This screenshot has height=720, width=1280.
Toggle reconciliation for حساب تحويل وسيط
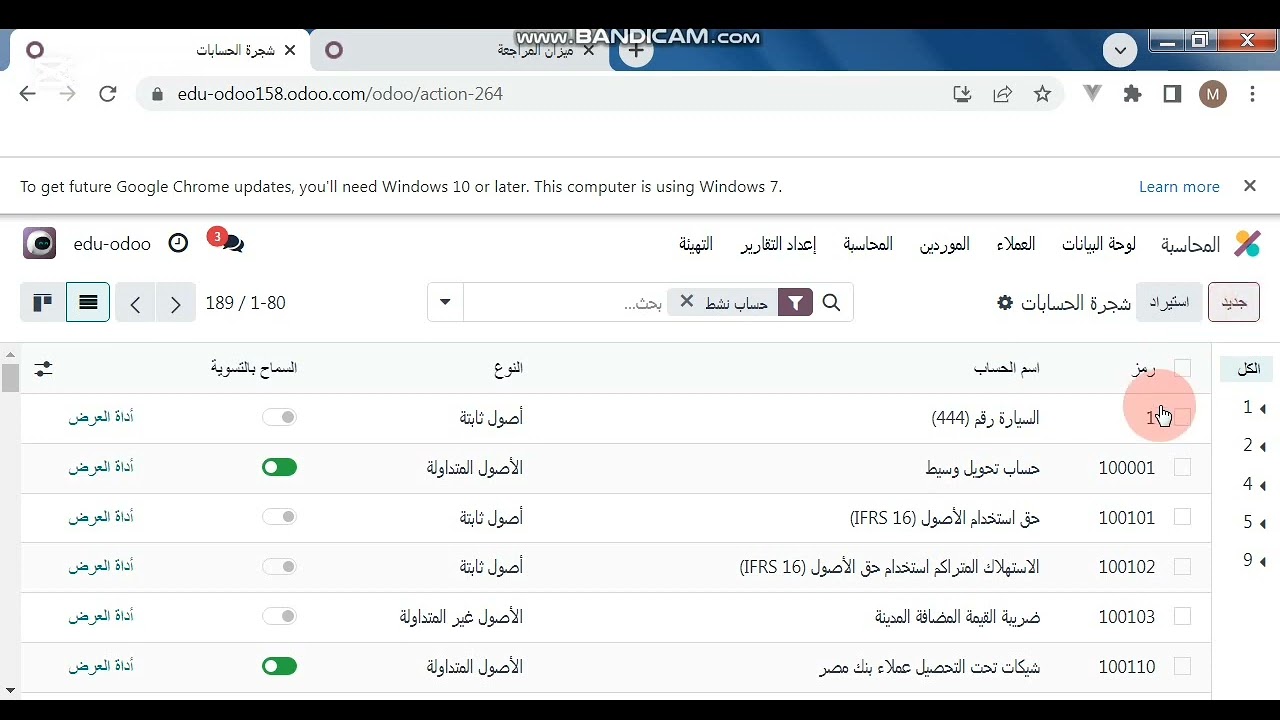280,467
